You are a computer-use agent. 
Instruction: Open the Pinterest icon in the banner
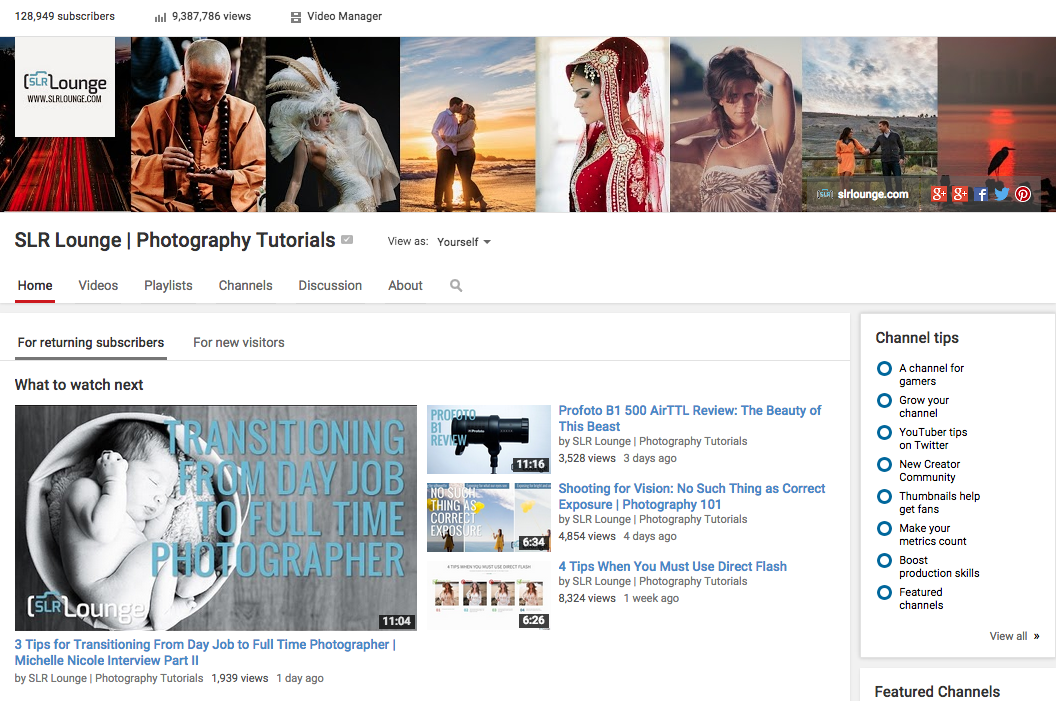click(1023, 195)
